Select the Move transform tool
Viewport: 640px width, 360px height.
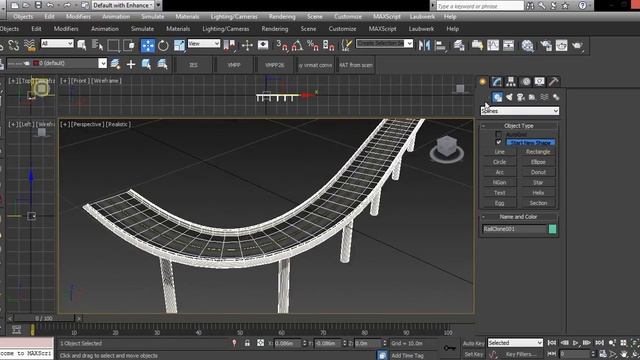(x=147, y=45)
